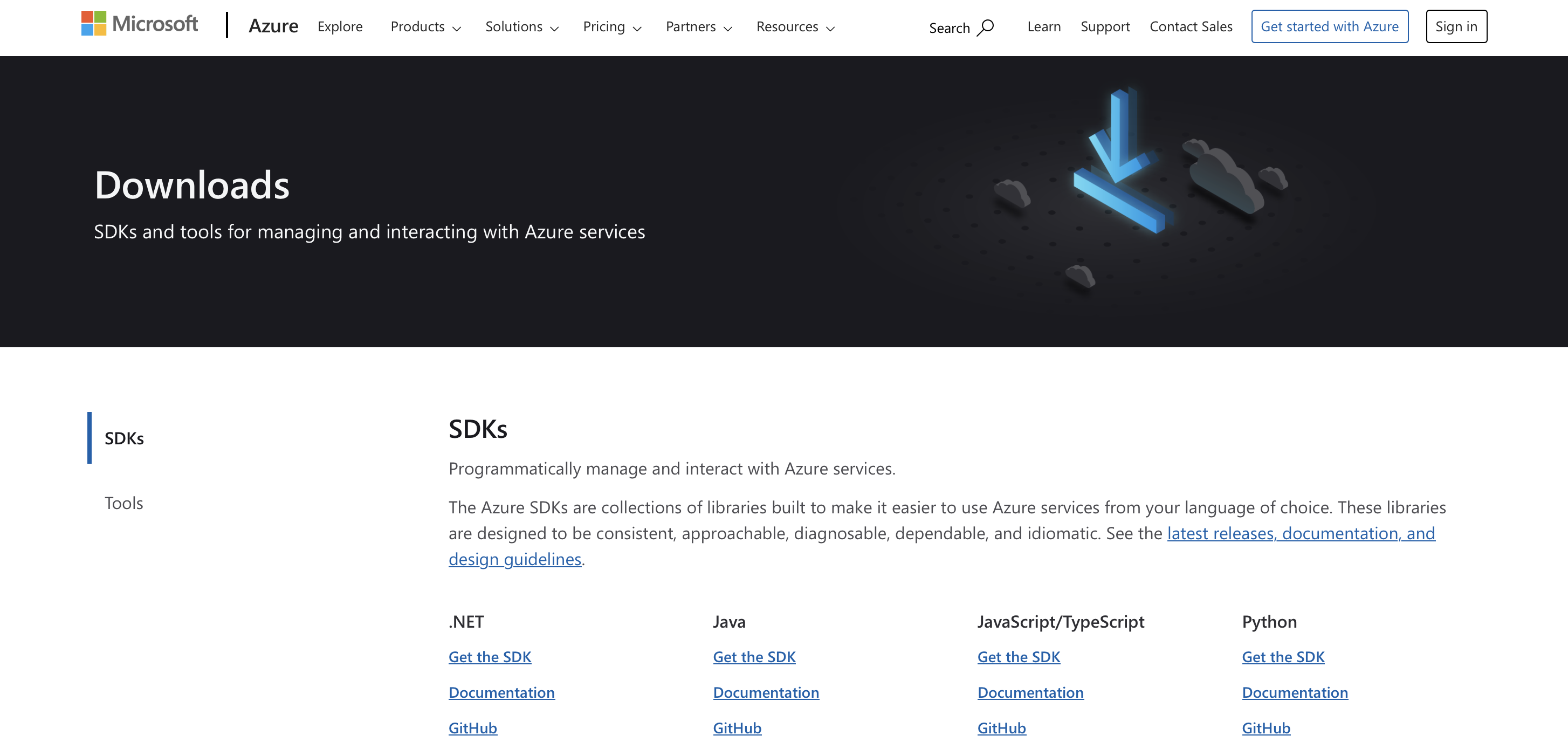Click the SDKs section heading
1568x756 pixels.
(x=478, y=429)
